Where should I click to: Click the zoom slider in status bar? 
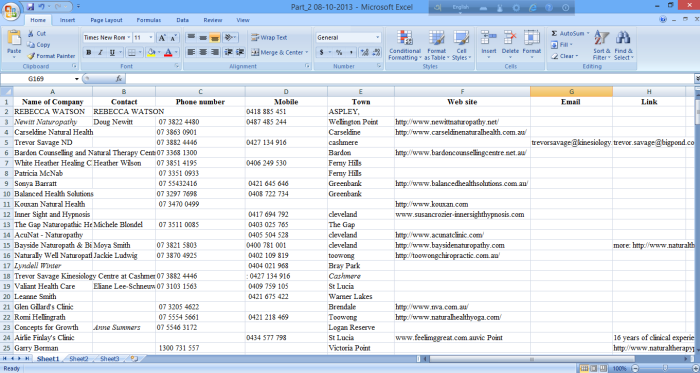pyautogui.click(x=665, y=369)
